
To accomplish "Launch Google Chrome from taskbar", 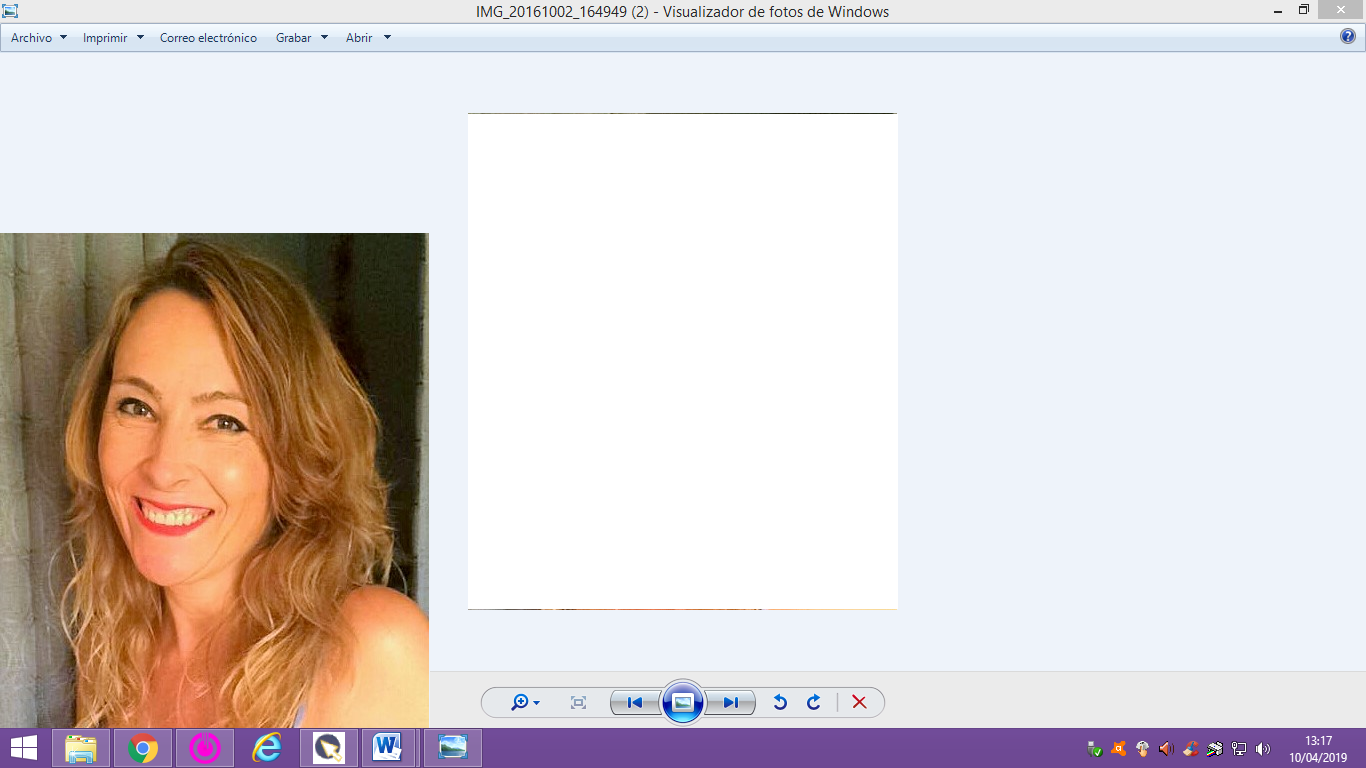I will (x=143, y=748).
